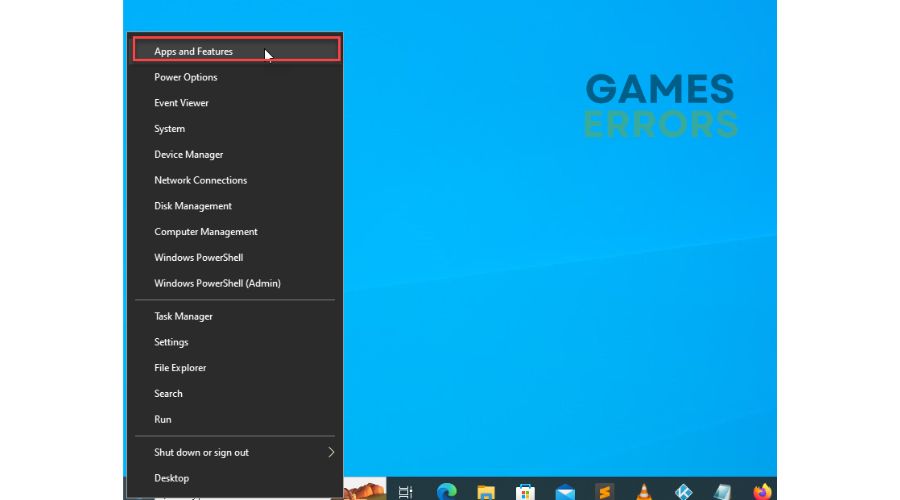Click the search highlight image on taskbar
This screenshot has width=900, height=500.
click(364, 490)
